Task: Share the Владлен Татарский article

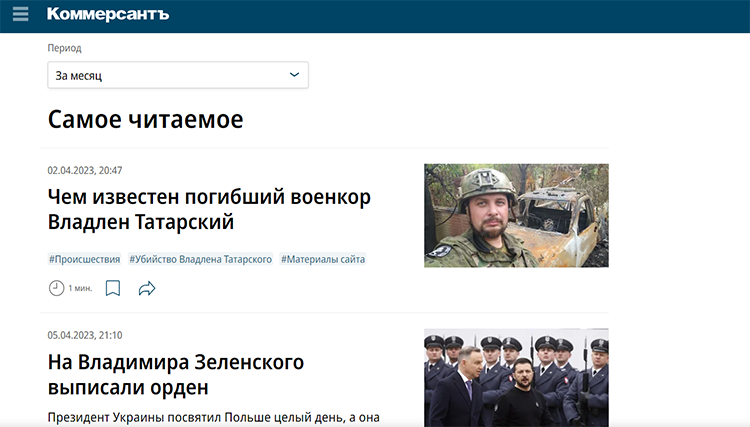Action: click(x=147, y=288)
